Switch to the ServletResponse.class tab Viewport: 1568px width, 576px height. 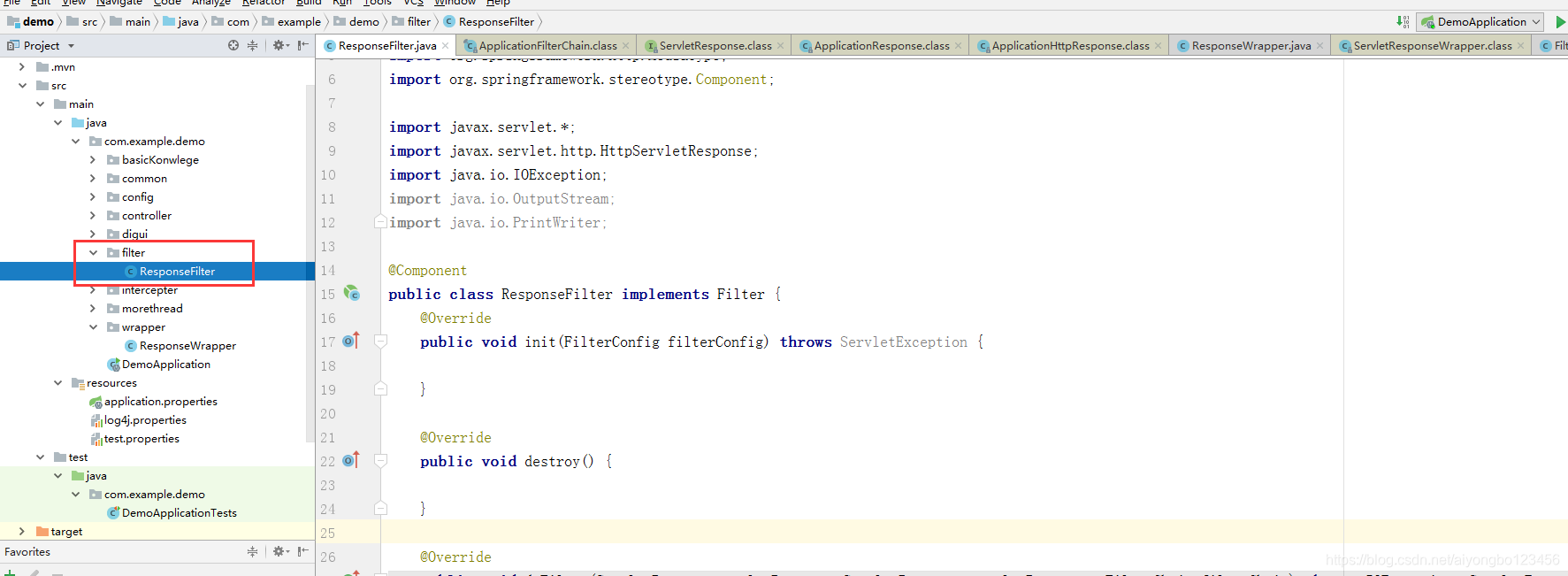click(715, 46)
